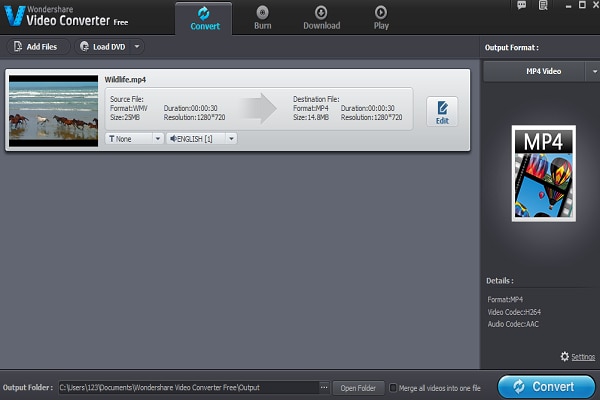Screen dimensions: 600x400
Task: Click Open Folder button
Action: (x=358, y=388)
